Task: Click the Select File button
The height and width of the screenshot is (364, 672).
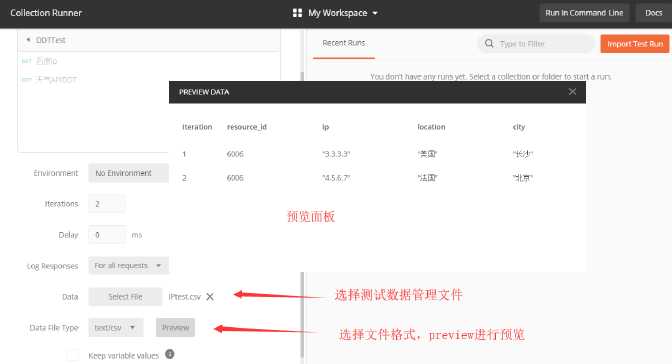Action: point(125,296)
